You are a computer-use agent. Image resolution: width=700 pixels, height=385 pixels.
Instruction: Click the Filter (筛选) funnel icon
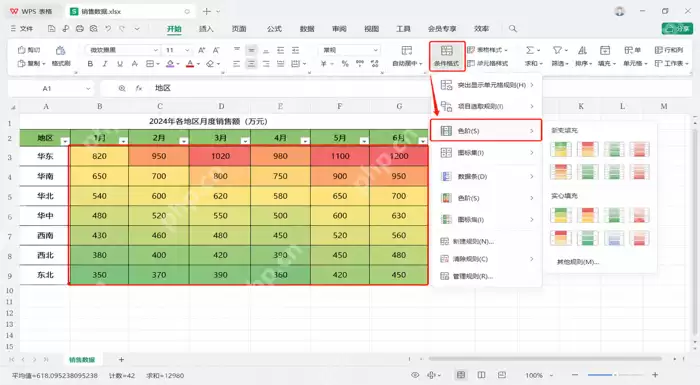click(557, 50)
